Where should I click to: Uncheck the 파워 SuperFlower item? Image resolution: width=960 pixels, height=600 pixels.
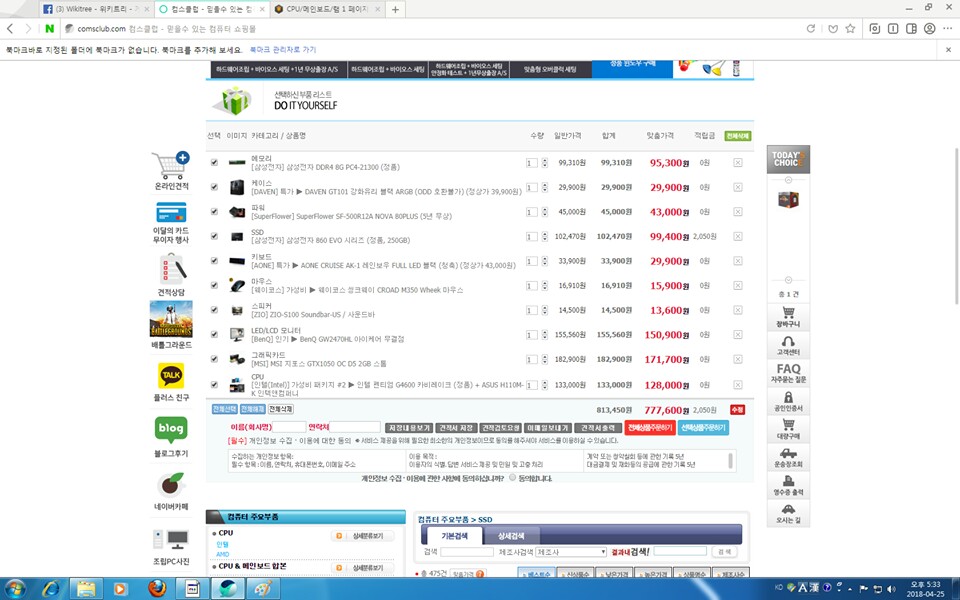click(x=214, y=212)
